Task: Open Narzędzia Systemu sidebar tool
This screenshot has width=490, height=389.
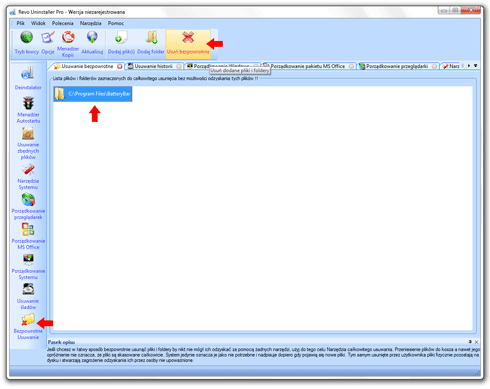Action: (x=28, y=177)
